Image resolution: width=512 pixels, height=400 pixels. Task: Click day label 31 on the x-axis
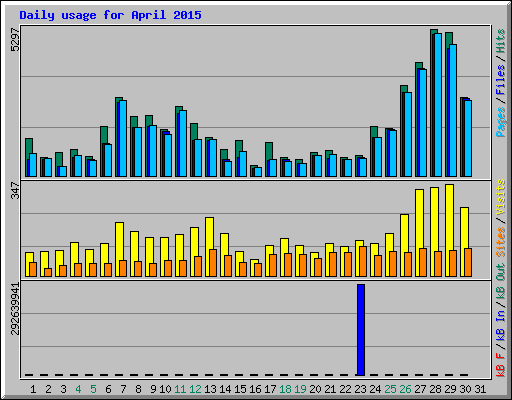pyautogui.click(x=480, y=389)
